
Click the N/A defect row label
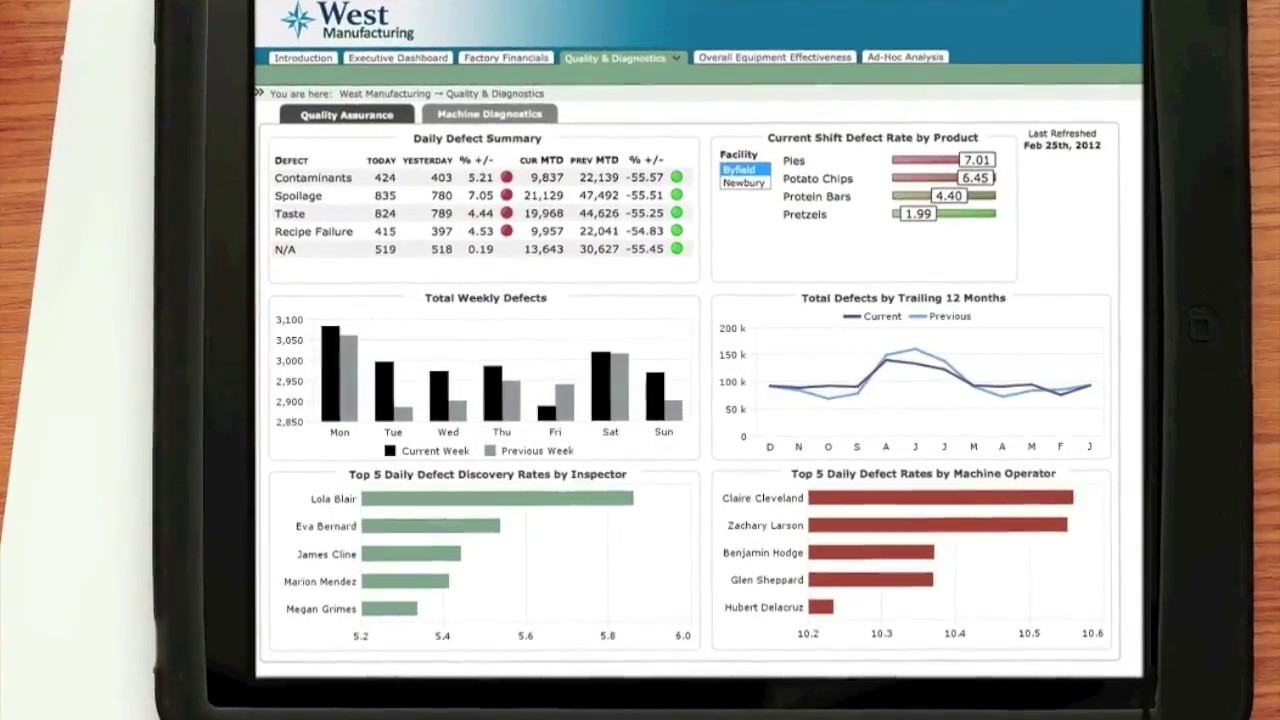pos(285,250)
